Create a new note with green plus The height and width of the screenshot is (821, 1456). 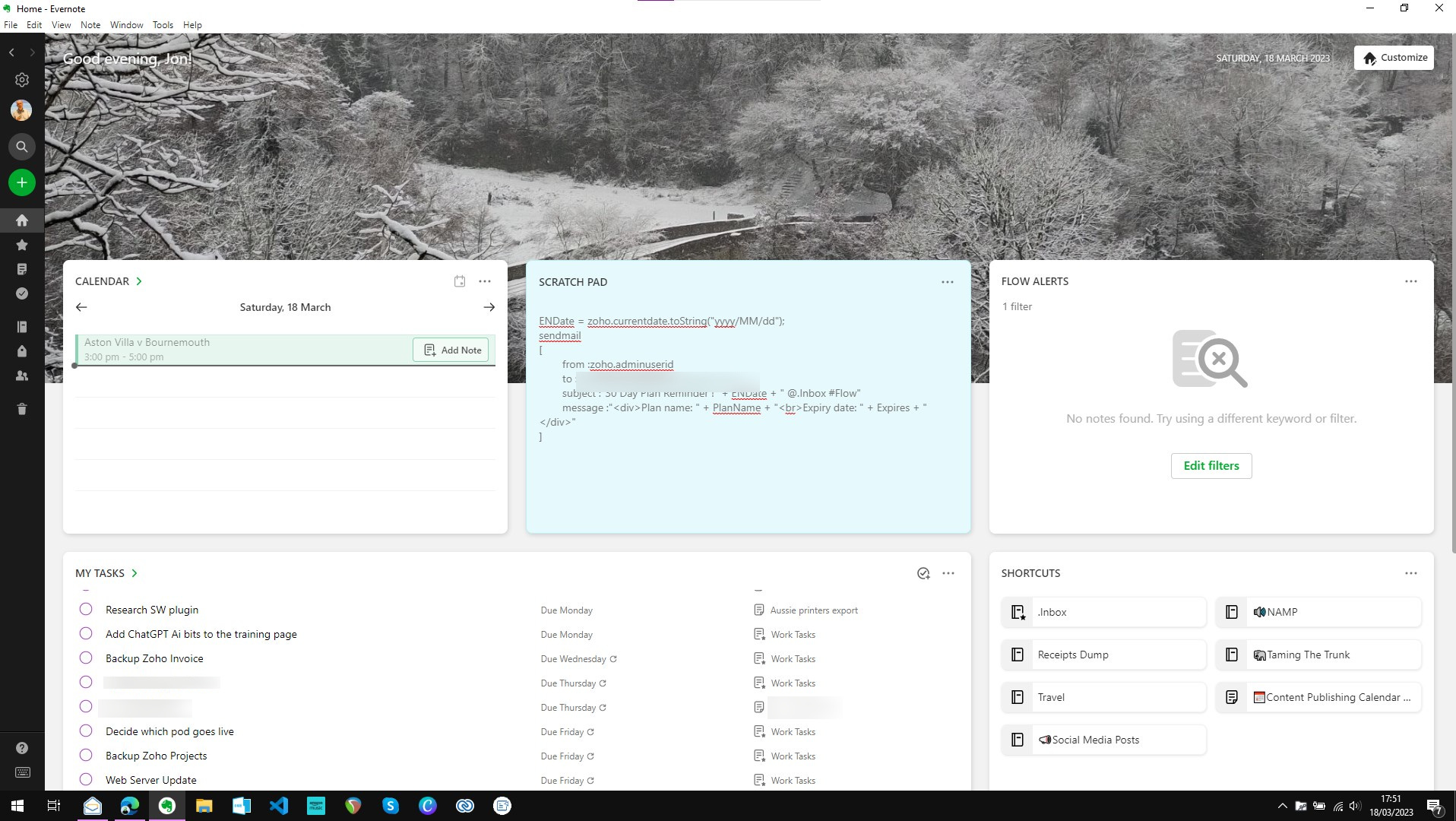click(x=22, y=182)
